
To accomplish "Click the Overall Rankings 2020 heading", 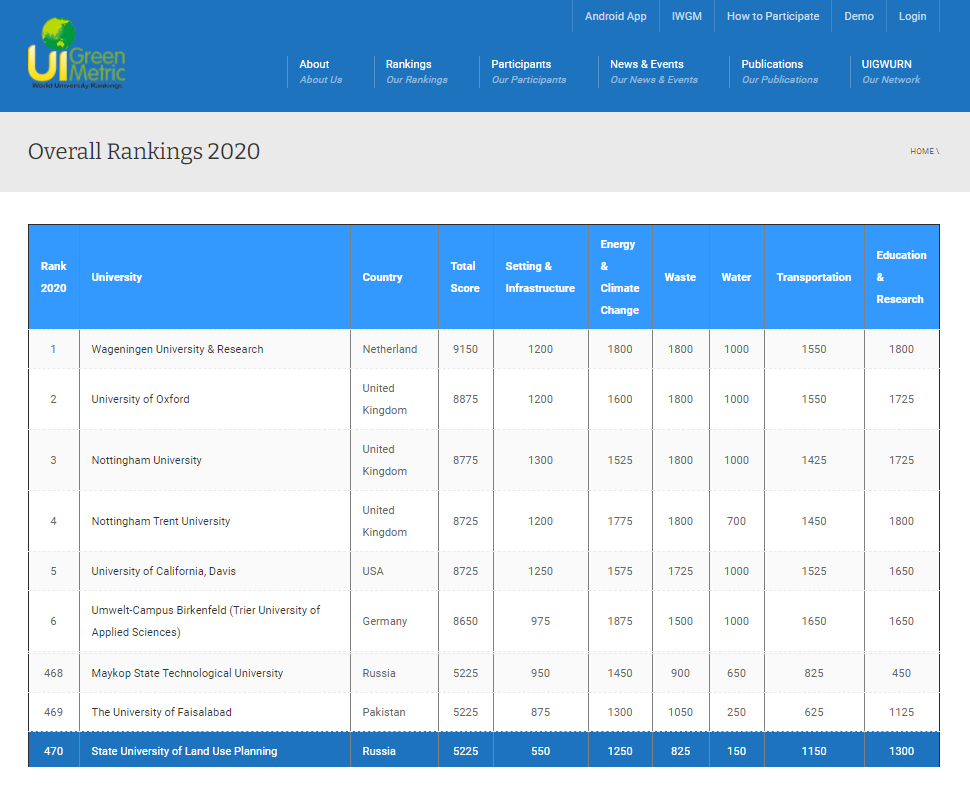I will click(x=144, y=152).
